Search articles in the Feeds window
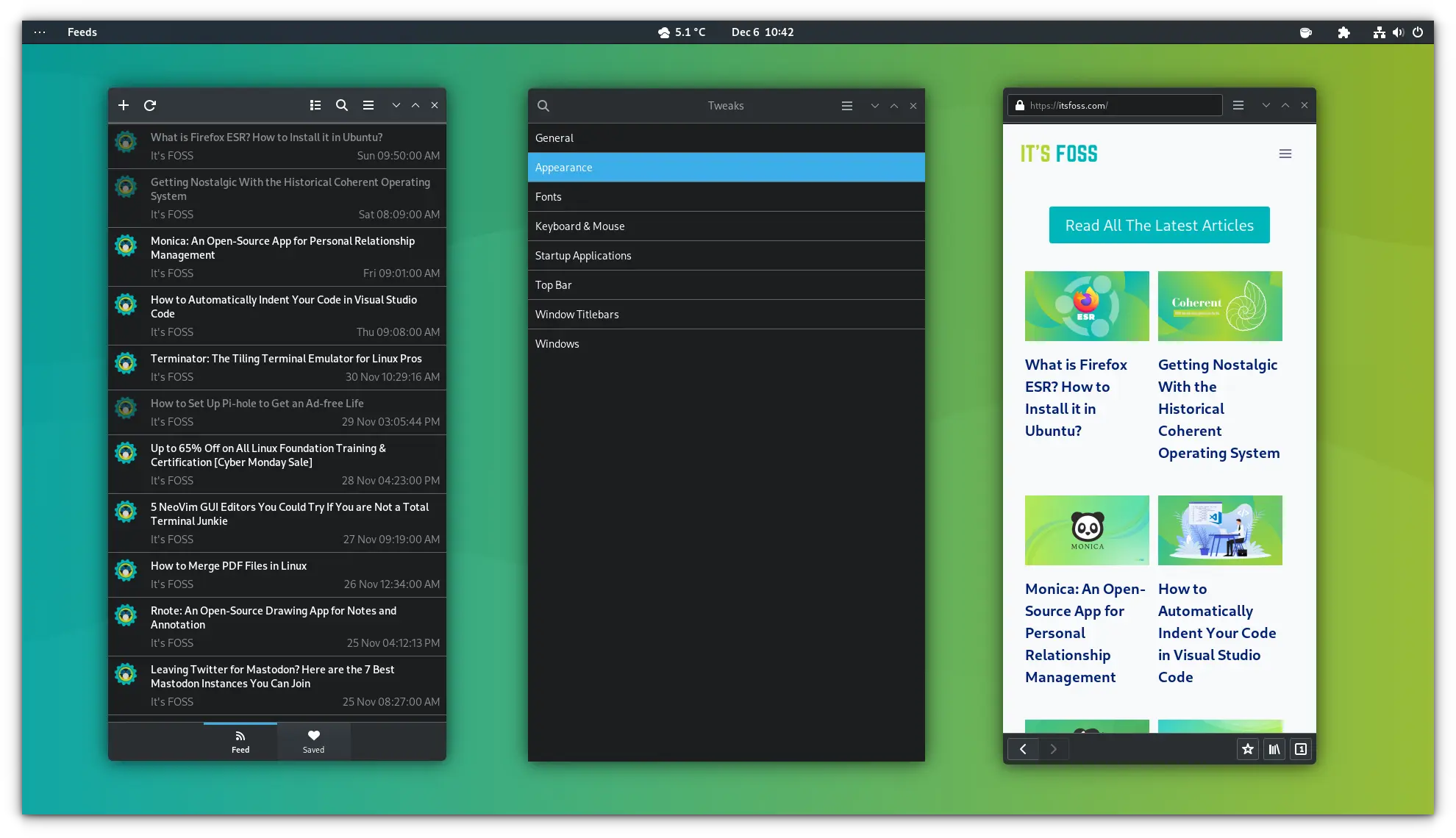Image resolution: width=1456 pixels, height=838 pixels. [342, 105]
